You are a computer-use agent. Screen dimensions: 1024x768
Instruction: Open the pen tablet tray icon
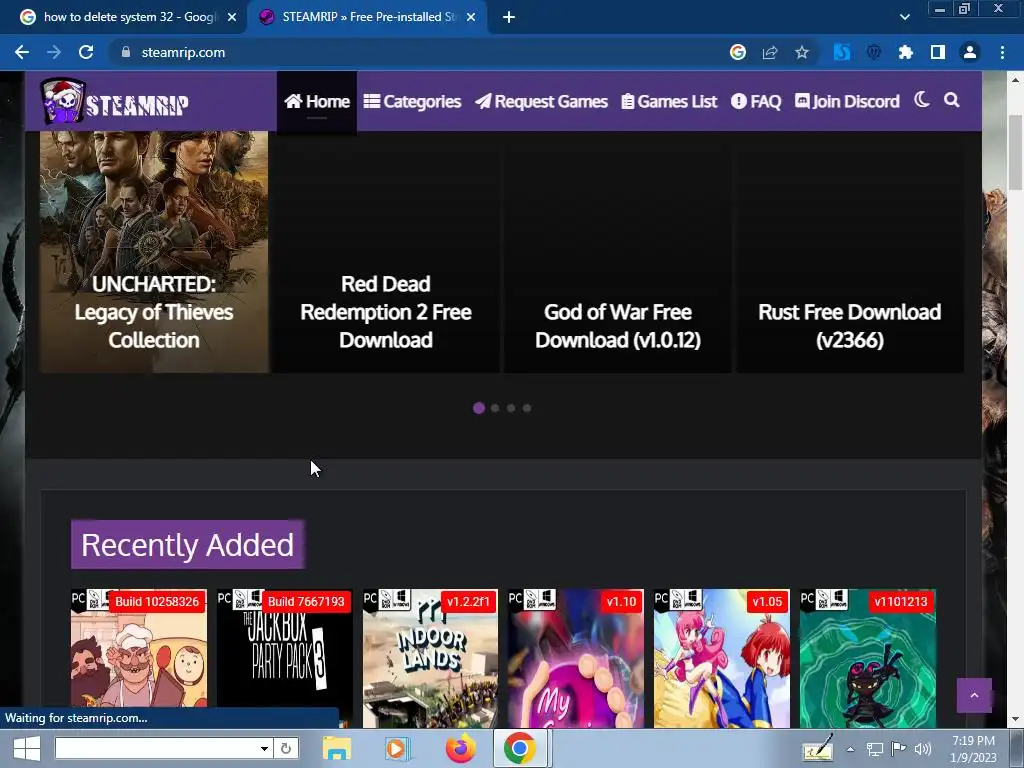pos(818,748)
